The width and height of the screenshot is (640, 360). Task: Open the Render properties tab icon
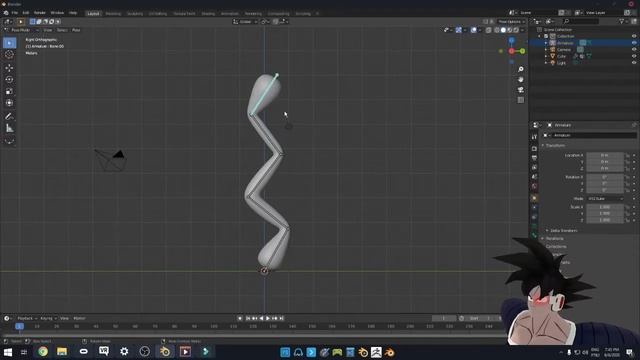coord(534,149)
